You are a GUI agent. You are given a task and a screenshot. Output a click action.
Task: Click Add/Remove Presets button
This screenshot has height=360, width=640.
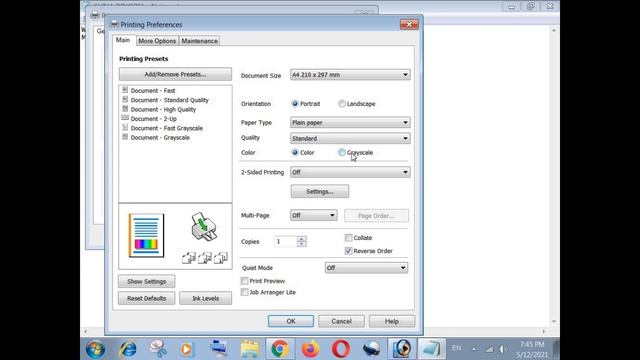(x=175, y=74)
